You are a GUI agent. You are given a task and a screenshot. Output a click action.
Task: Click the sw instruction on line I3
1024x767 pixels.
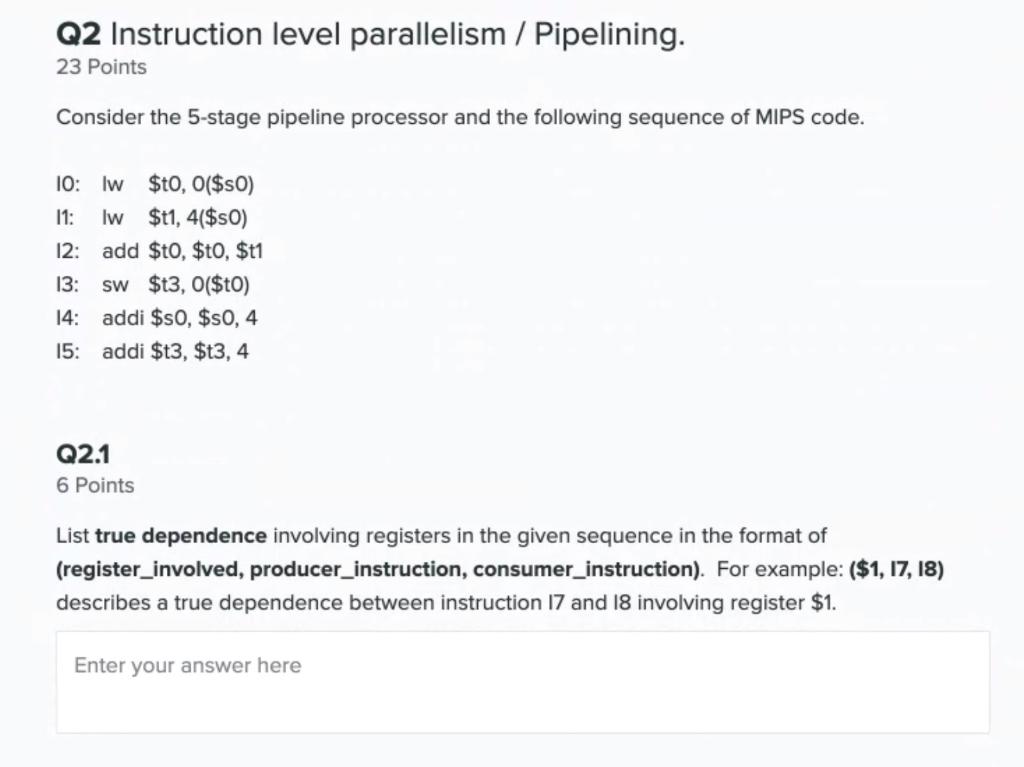coord(114,284)
